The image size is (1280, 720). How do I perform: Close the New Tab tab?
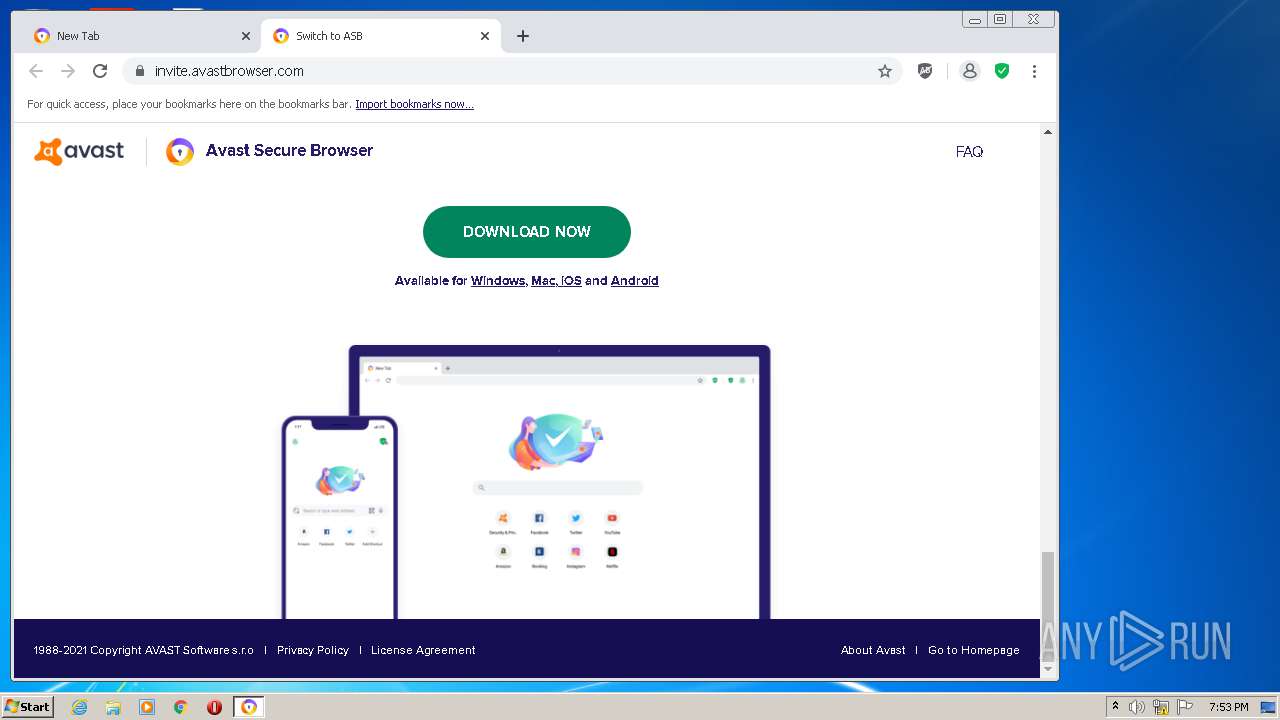tap(246, 36)
